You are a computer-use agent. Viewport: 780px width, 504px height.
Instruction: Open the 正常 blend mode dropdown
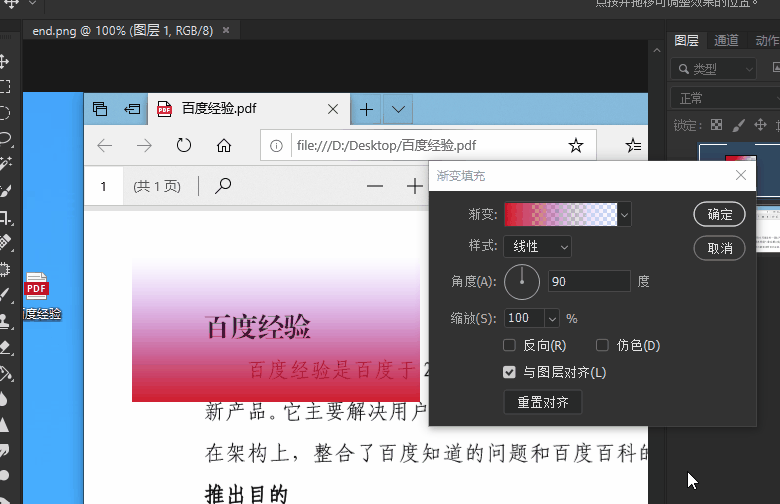pos(725,98)
